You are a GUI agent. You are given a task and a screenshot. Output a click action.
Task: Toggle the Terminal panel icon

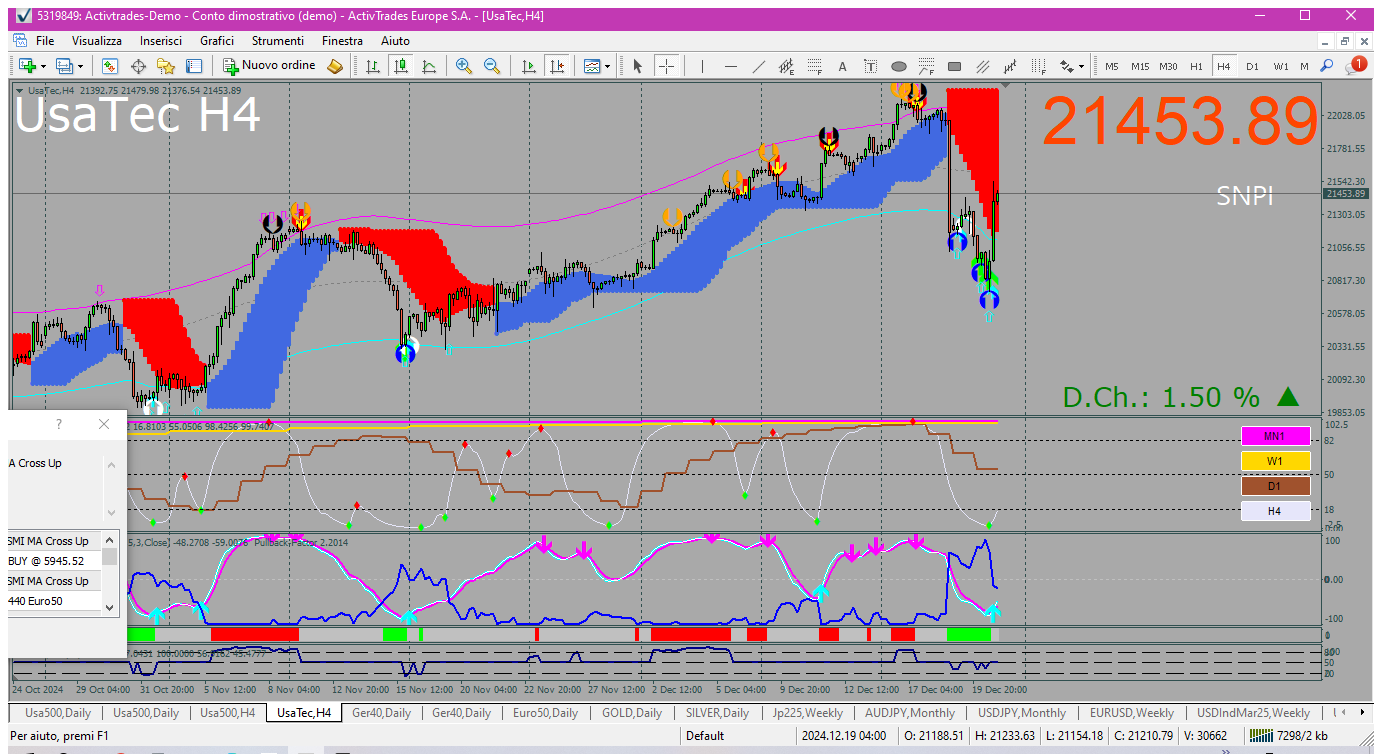194,66
